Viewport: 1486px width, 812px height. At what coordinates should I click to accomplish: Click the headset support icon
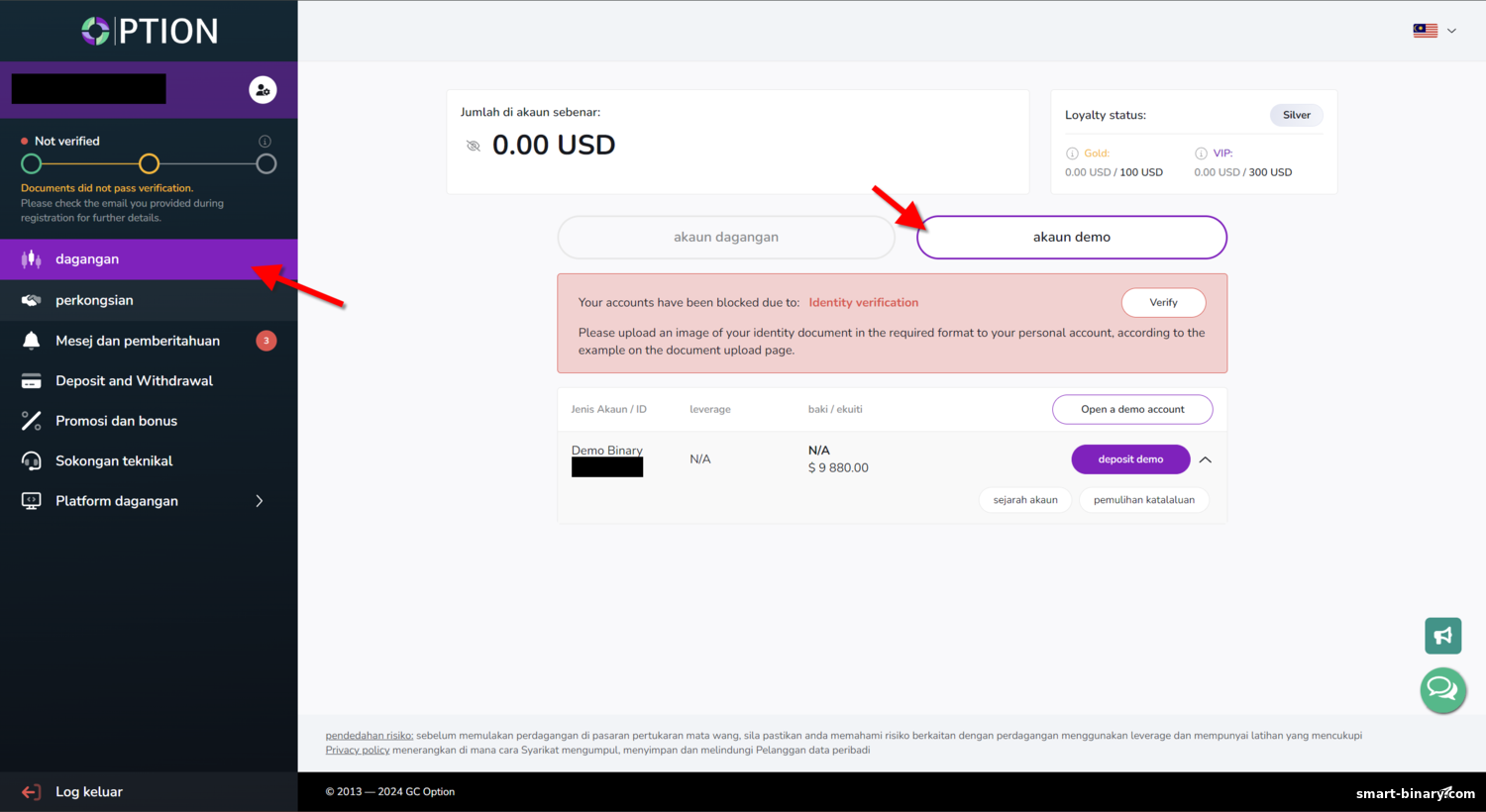pyautogui.click(x=32, y=461)
